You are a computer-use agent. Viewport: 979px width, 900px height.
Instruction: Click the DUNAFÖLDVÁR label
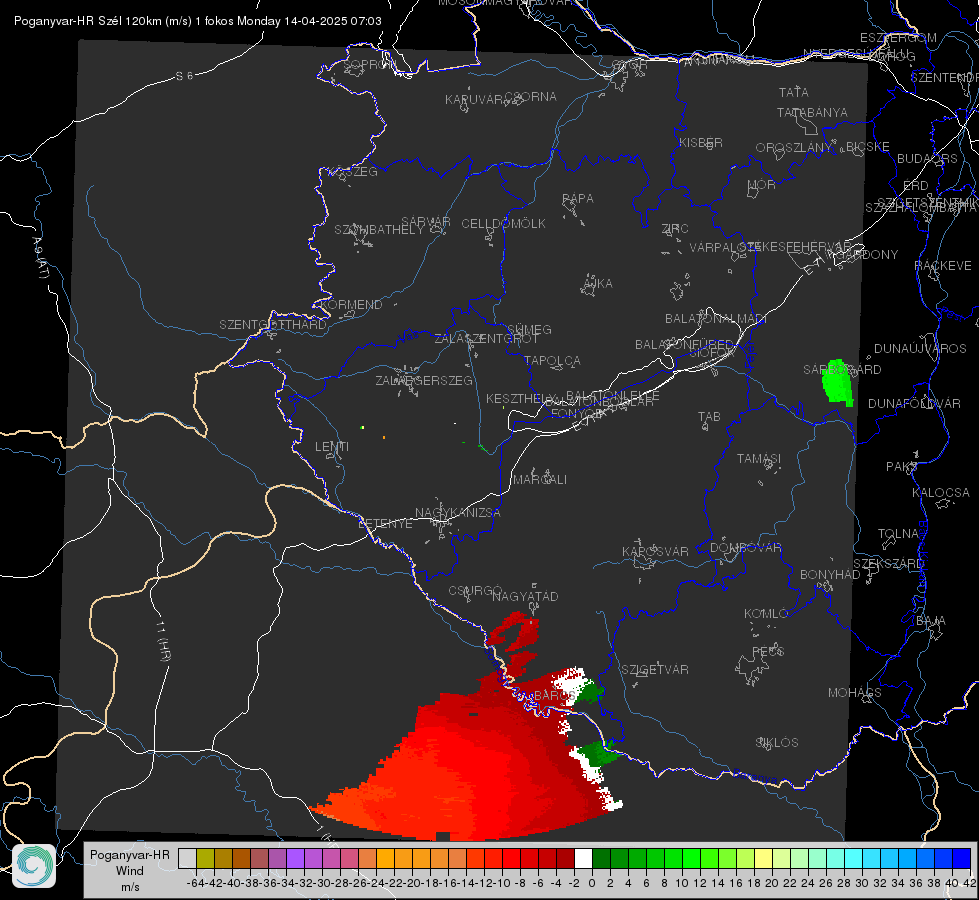pos(914,403)
